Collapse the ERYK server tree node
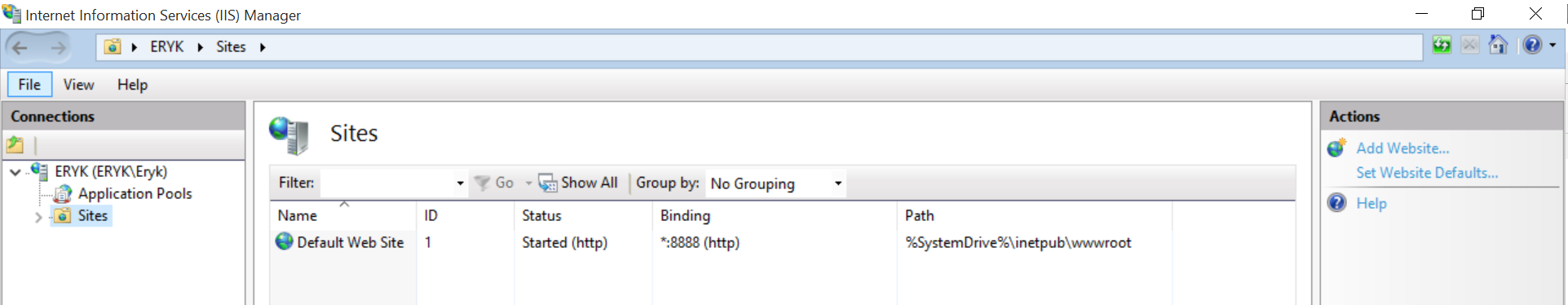Screen dimensions: 1568x305 [15, 172]
